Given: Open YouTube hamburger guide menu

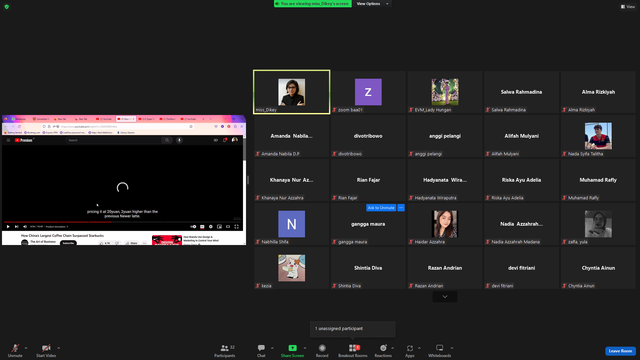Looking at the screenshot, I should 8,140.
